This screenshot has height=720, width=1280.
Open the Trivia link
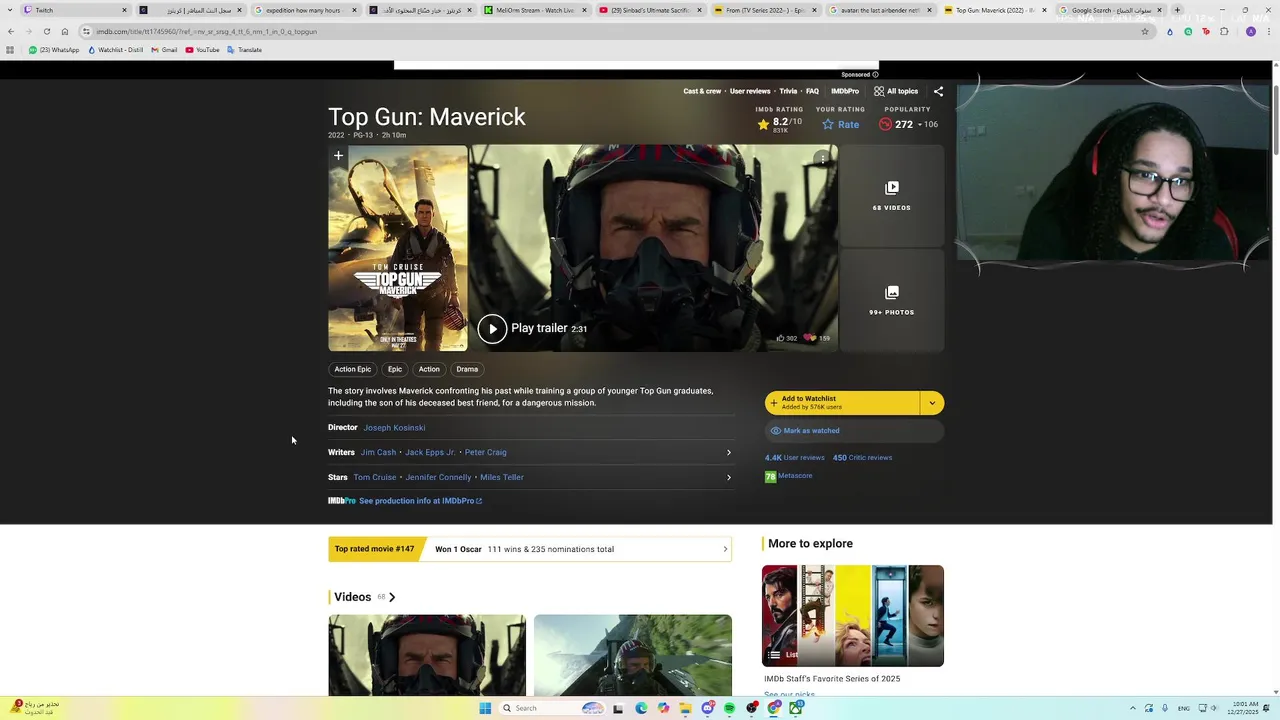coord(788,91)
